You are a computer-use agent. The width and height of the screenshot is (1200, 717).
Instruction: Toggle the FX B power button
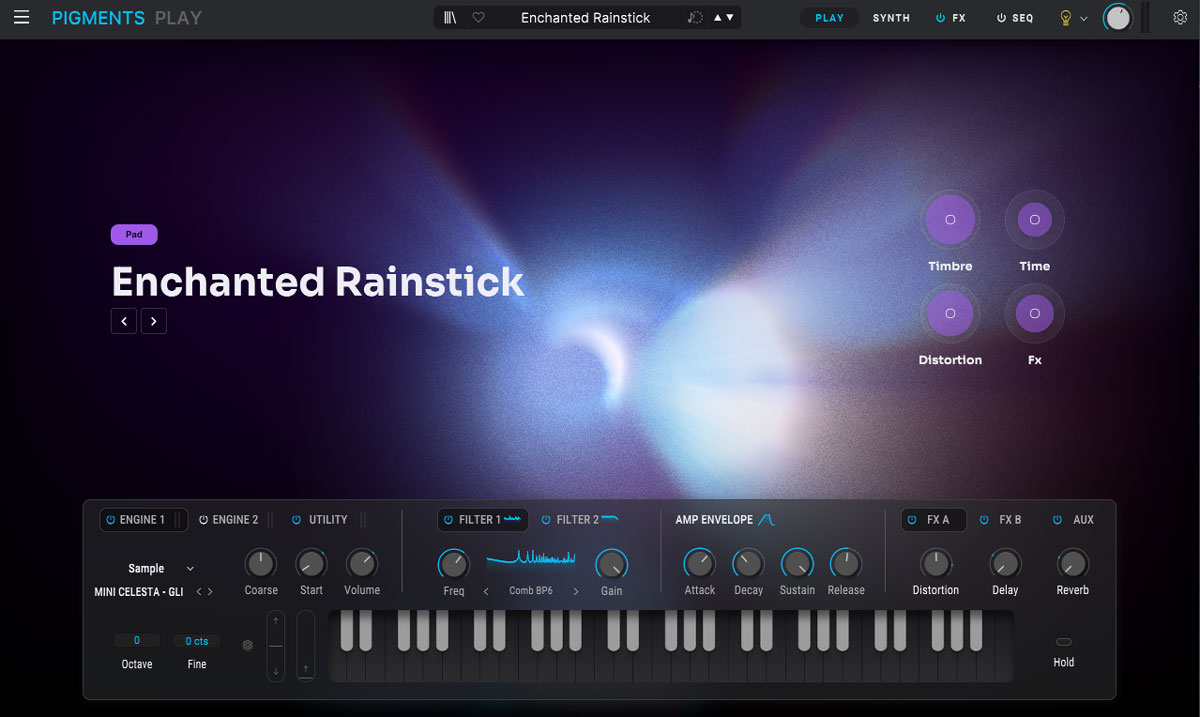(984, 520)
